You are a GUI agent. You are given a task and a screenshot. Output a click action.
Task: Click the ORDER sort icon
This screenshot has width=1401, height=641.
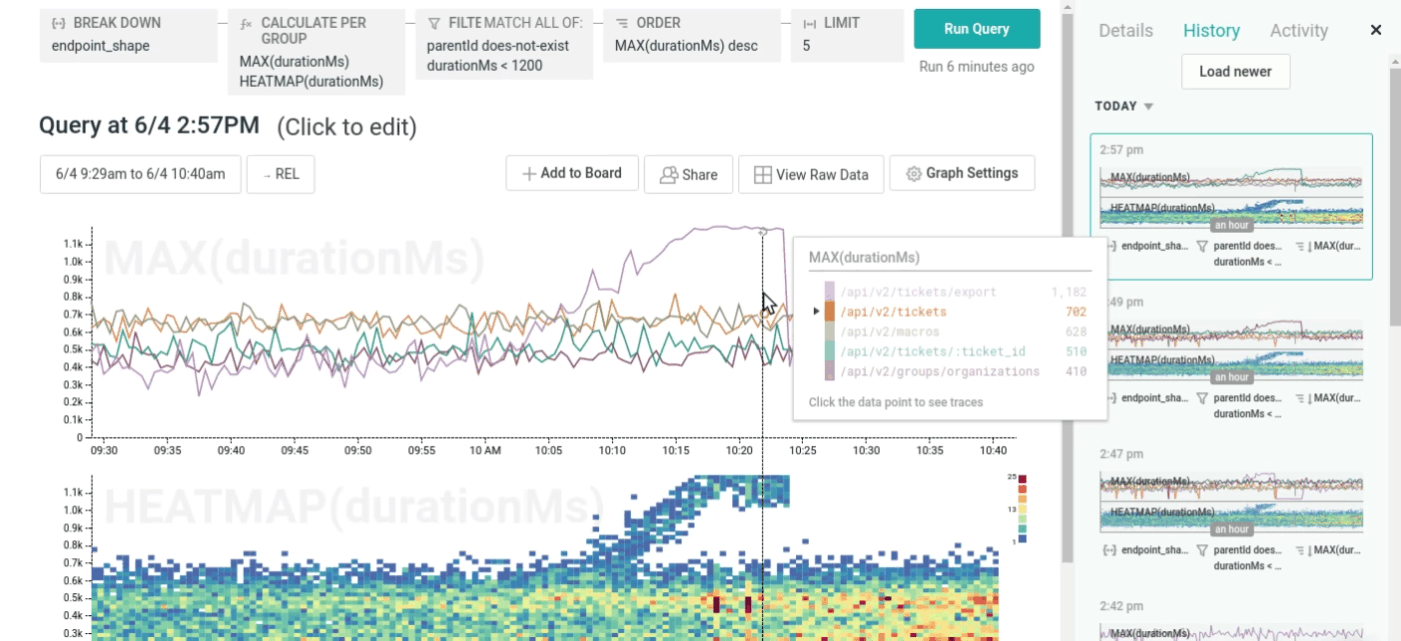pyautogui.click(x=623, y=22)
